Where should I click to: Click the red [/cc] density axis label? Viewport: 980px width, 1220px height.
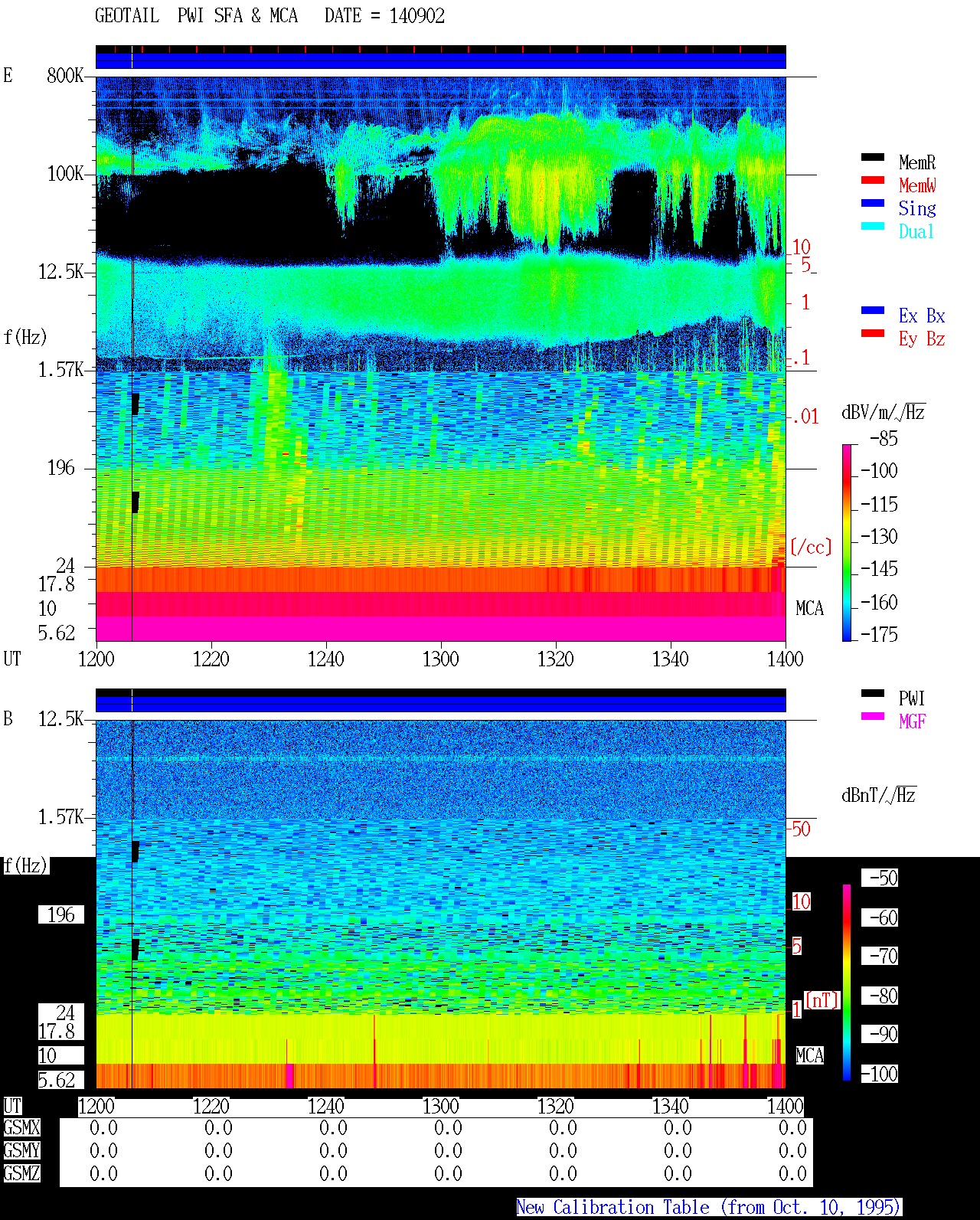[x=811, y=547]
